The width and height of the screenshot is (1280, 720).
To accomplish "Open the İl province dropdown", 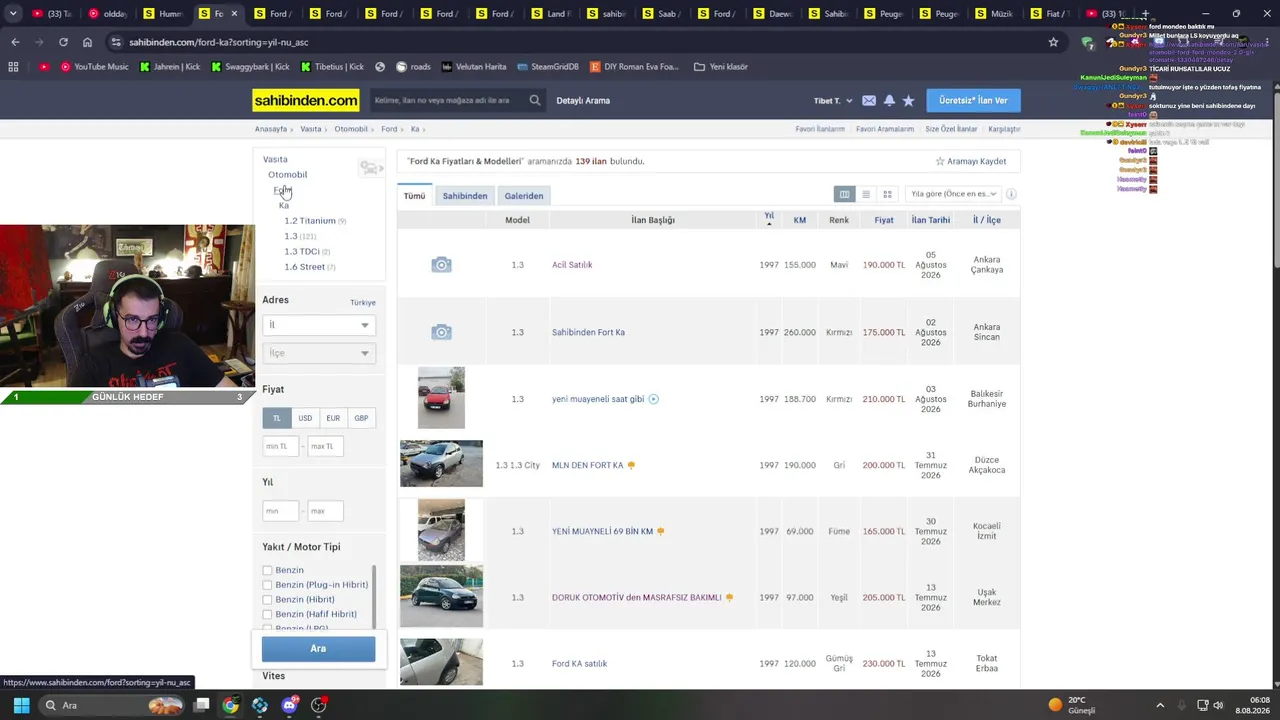I will tap(318, 325).
